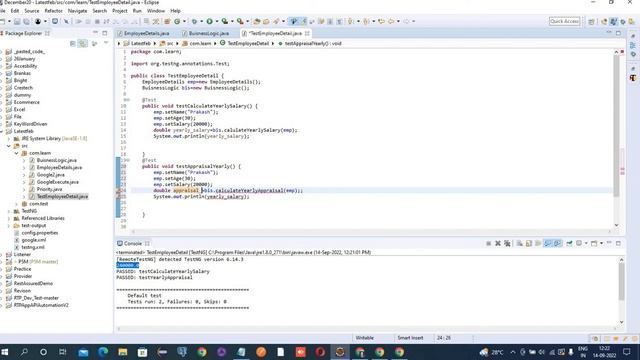The width and height of the screenshot is (640, 360).
Task: Click the Windows Start button
Action: 5,352
